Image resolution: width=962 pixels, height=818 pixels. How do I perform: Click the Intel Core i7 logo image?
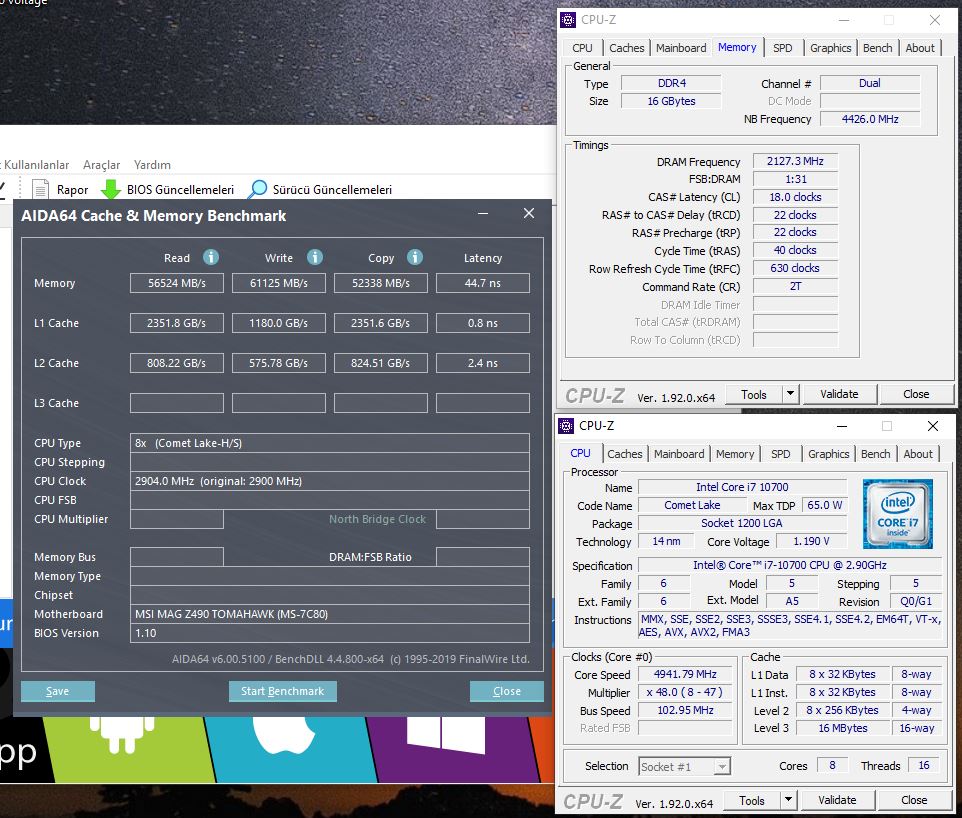tap(898, 514)
